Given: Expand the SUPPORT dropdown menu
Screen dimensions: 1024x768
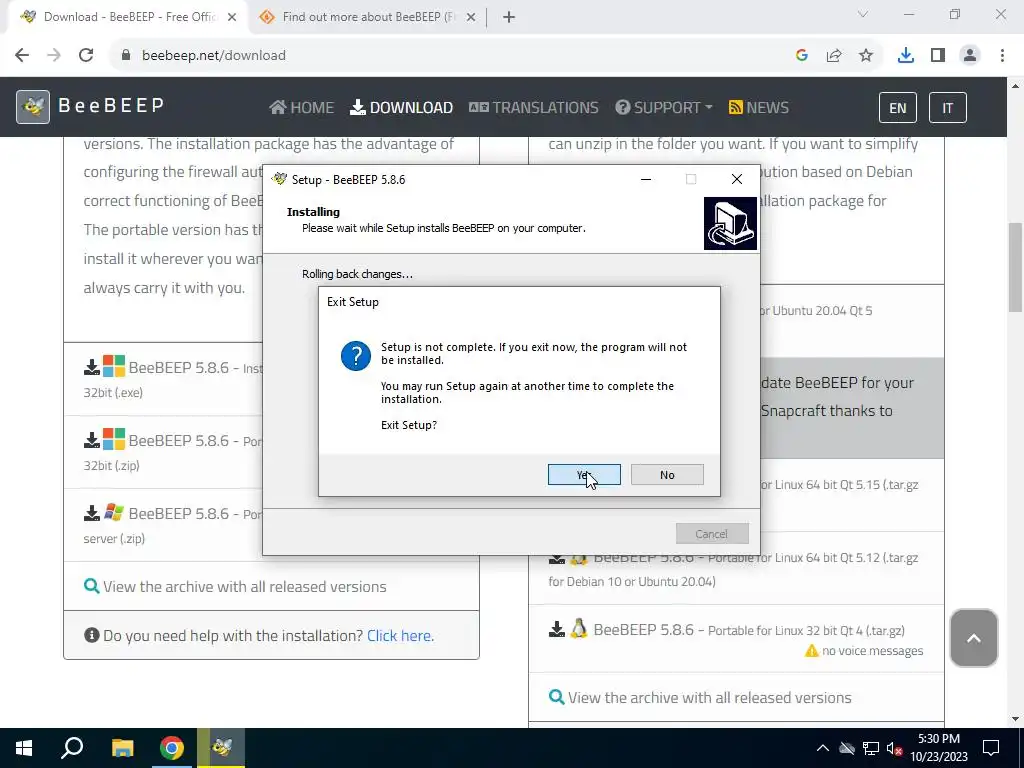Looking at the screenshot, I should [664, 107].
